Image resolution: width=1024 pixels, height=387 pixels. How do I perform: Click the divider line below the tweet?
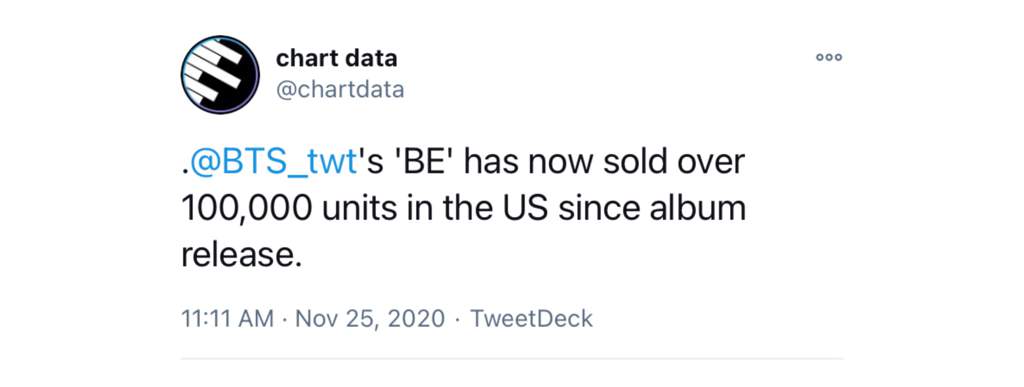click(512, 358)
